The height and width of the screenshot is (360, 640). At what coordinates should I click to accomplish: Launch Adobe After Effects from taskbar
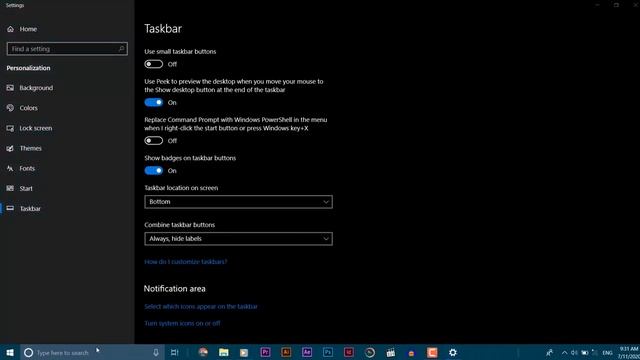[307, 352]
